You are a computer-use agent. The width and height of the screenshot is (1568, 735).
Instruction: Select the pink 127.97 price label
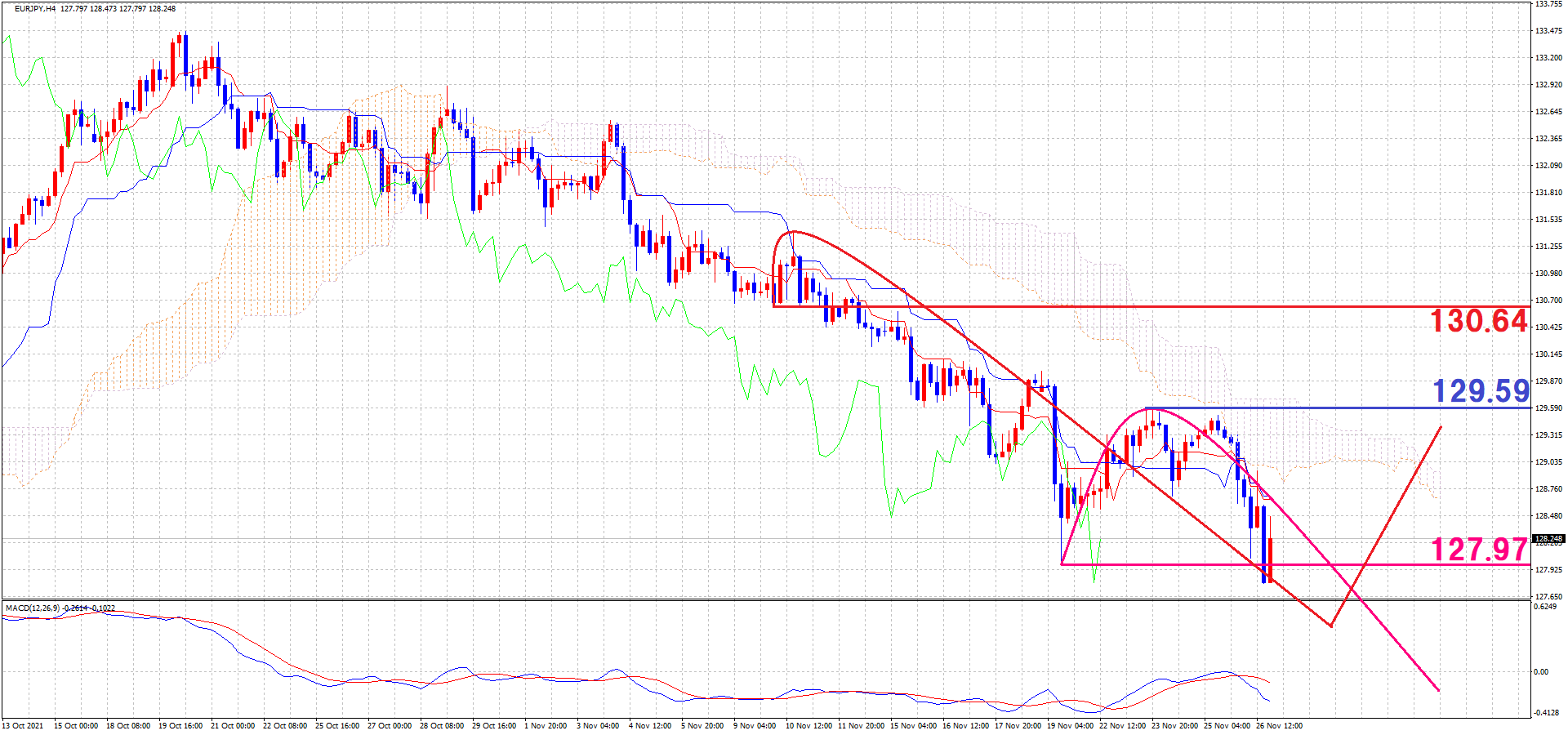tap(1479, 550)
